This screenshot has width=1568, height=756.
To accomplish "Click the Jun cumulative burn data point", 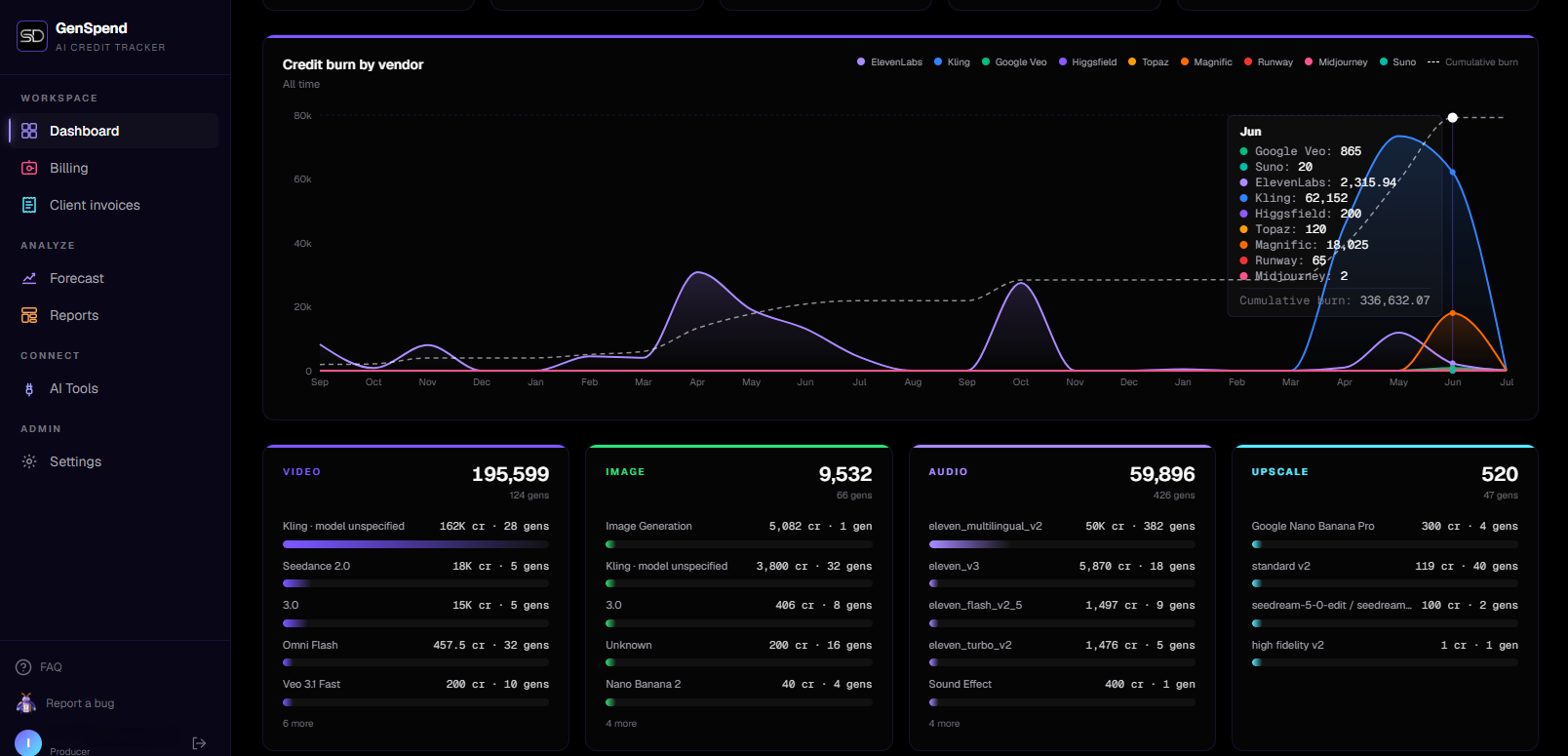I will 1452,117.
